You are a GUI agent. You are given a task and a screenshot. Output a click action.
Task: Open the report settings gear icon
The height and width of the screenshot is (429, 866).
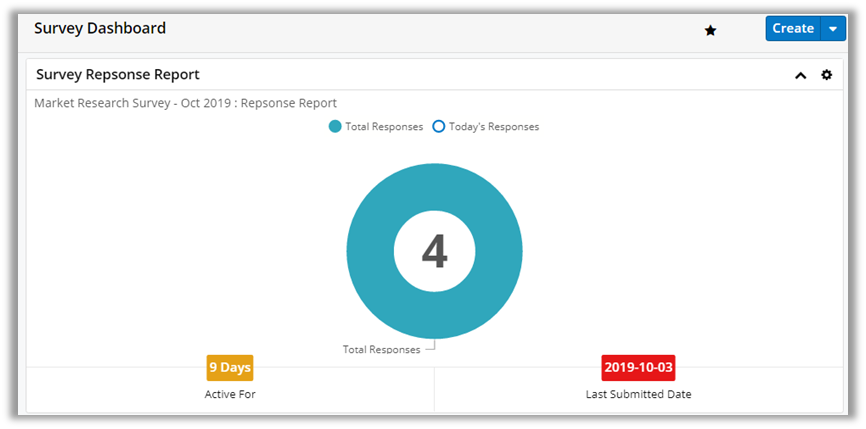pos(826,75)
